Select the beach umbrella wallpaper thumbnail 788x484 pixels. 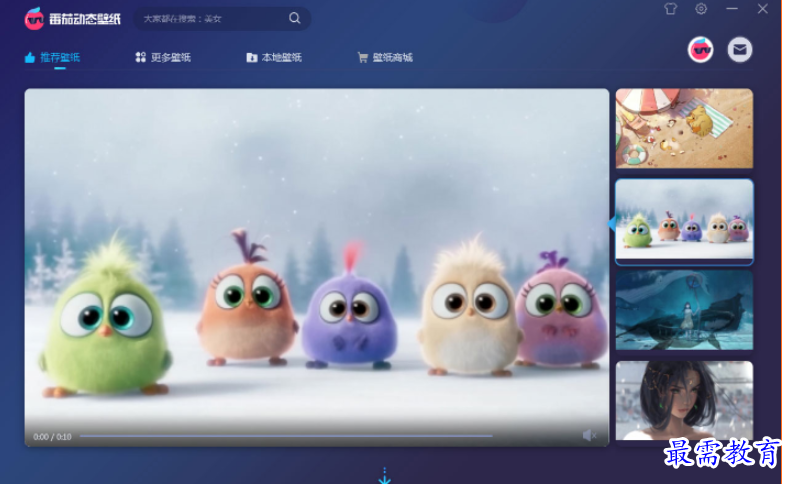tap(684, 129)
